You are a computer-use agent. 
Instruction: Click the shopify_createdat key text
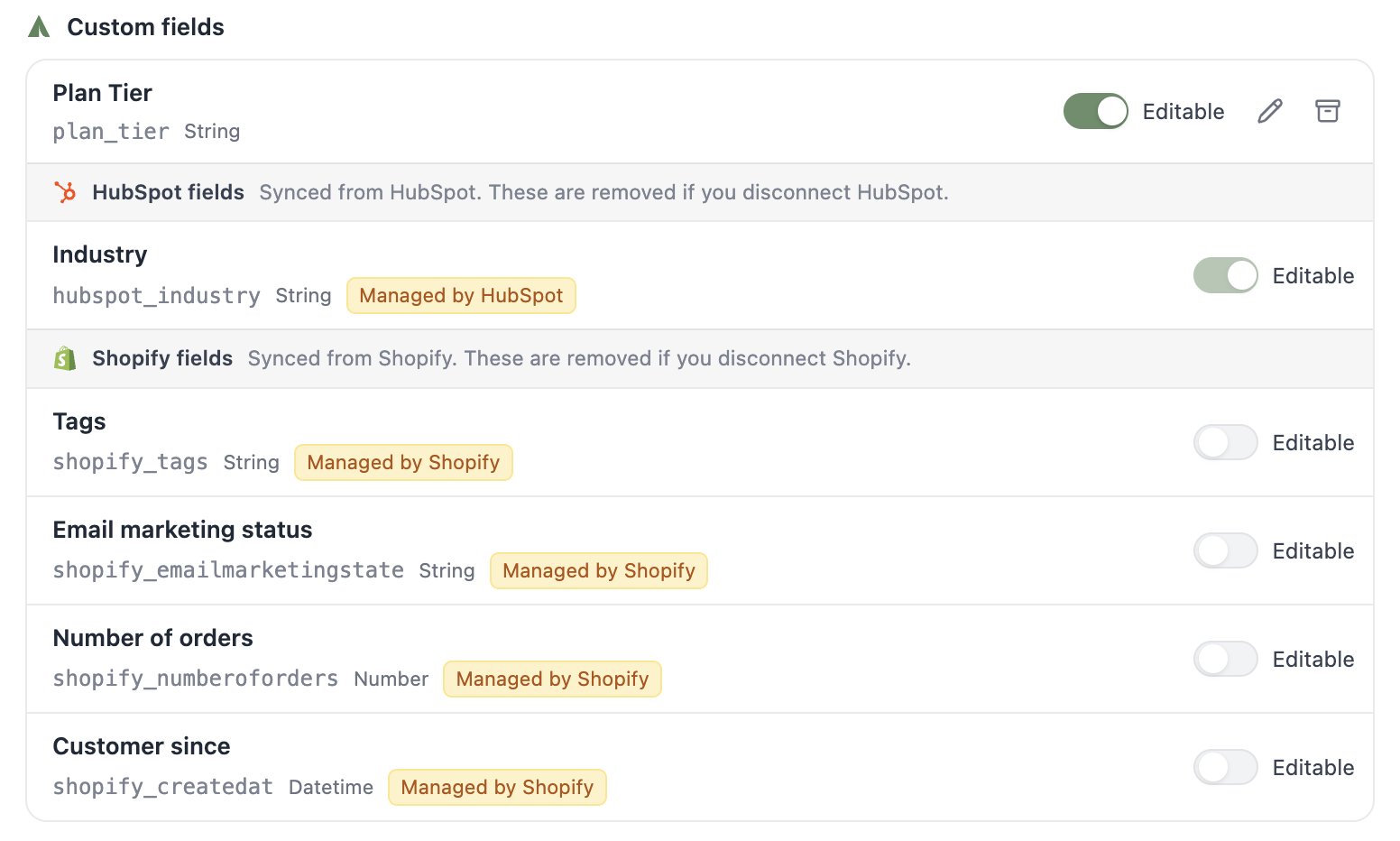click(x=162, y=787)
